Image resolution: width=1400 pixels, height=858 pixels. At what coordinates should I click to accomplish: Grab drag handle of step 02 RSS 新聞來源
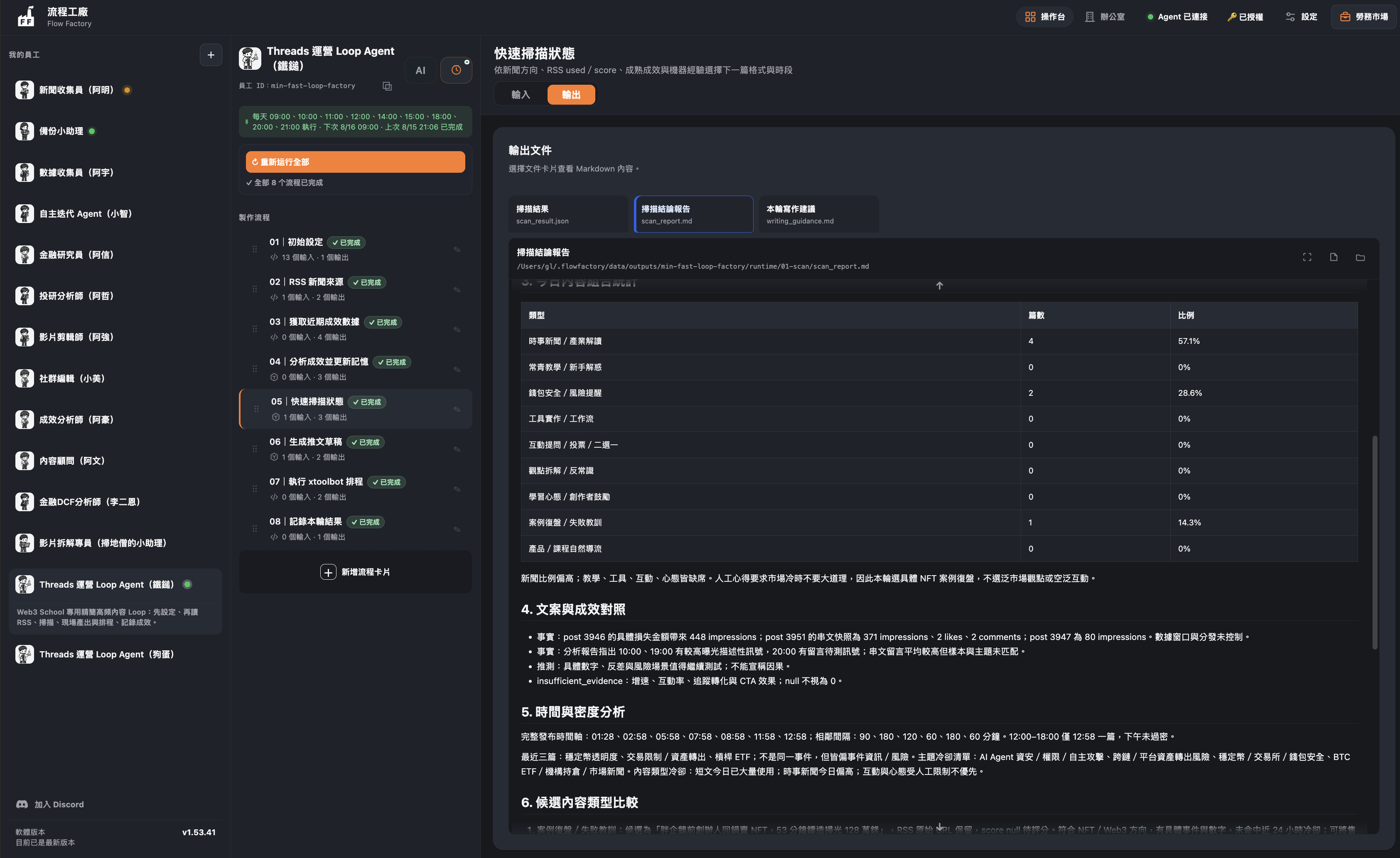tap(255, 289)
